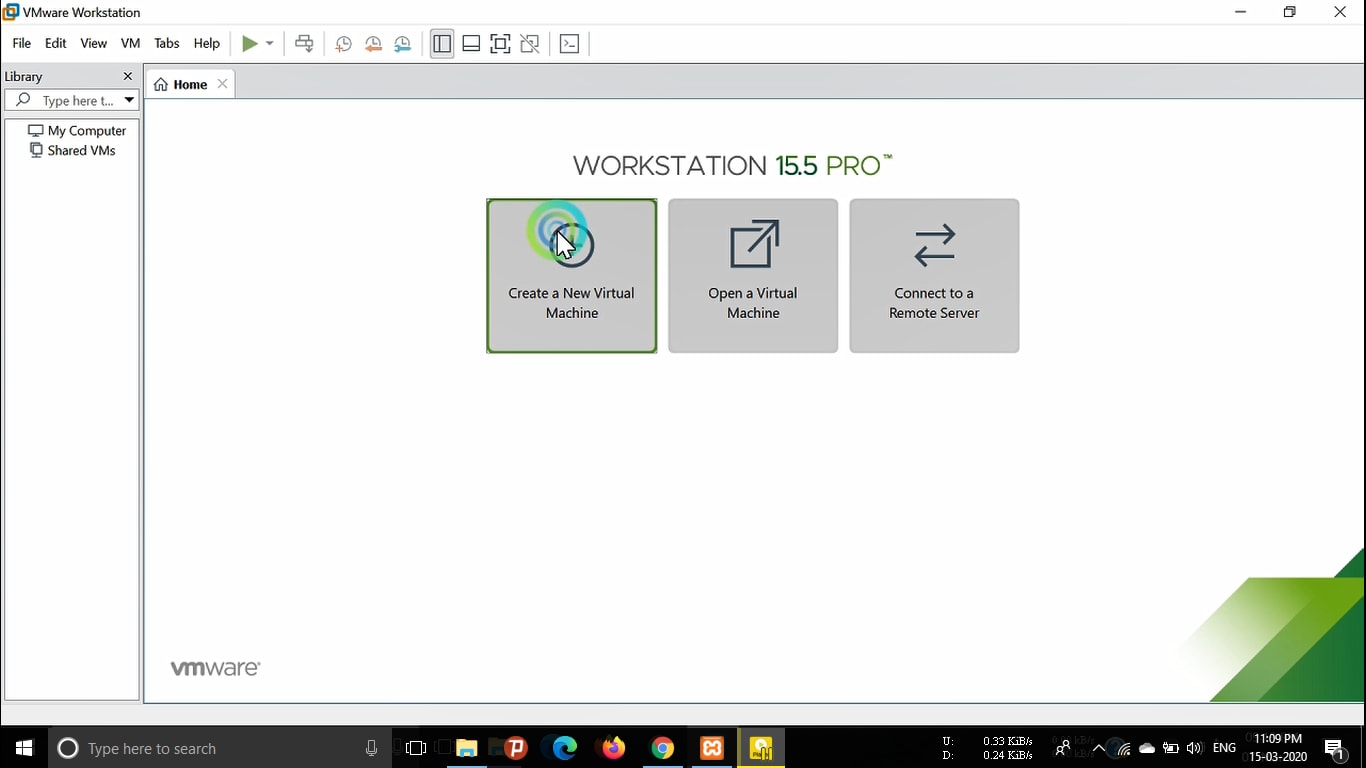The width and height of the screenshot is (1366, 768).
Task: Click Open a Virtual Machine
Action: [753, 276]
